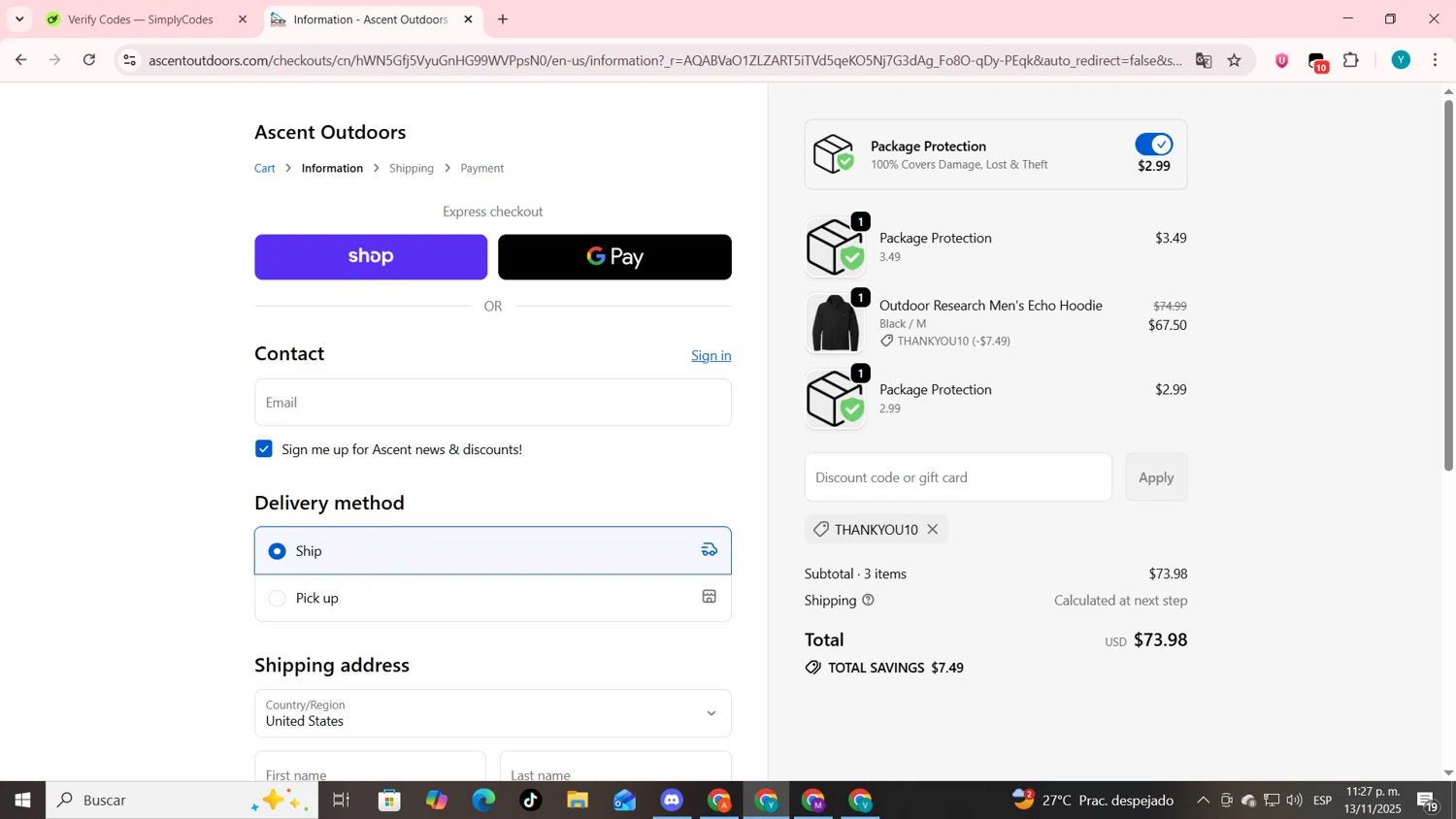Click the page vertical scrollbar
Screen dimensions: 1456x819
(1448, 286)
